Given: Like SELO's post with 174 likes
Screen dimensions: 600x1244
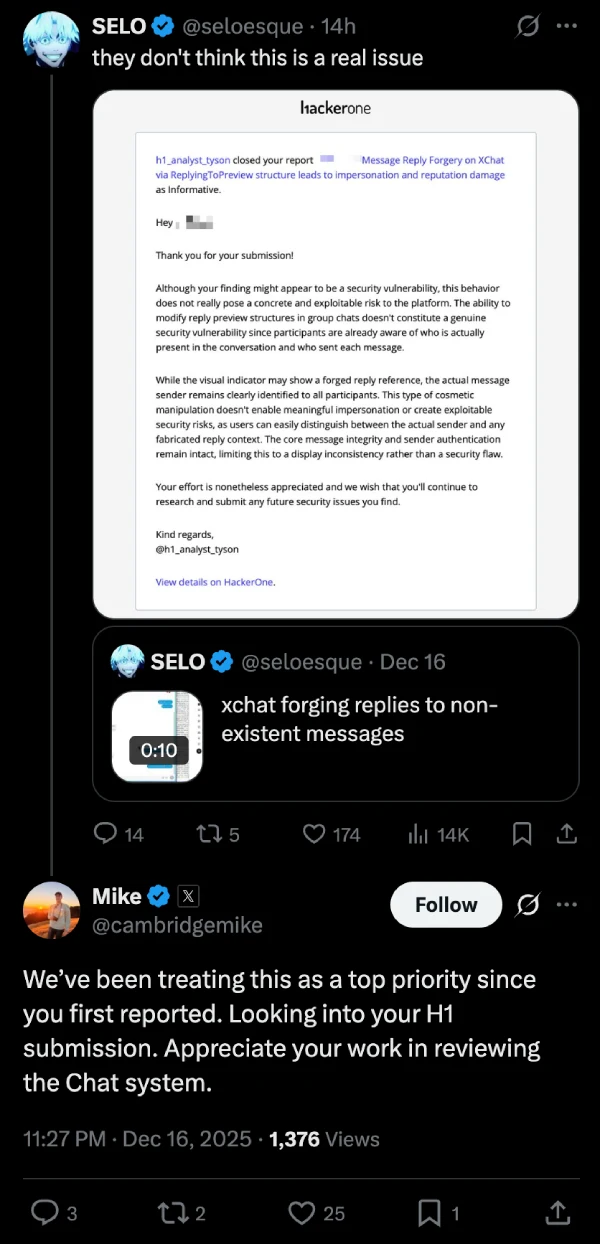Looking at the screenshot, I should pyautogui.click(x=315, y=833).
